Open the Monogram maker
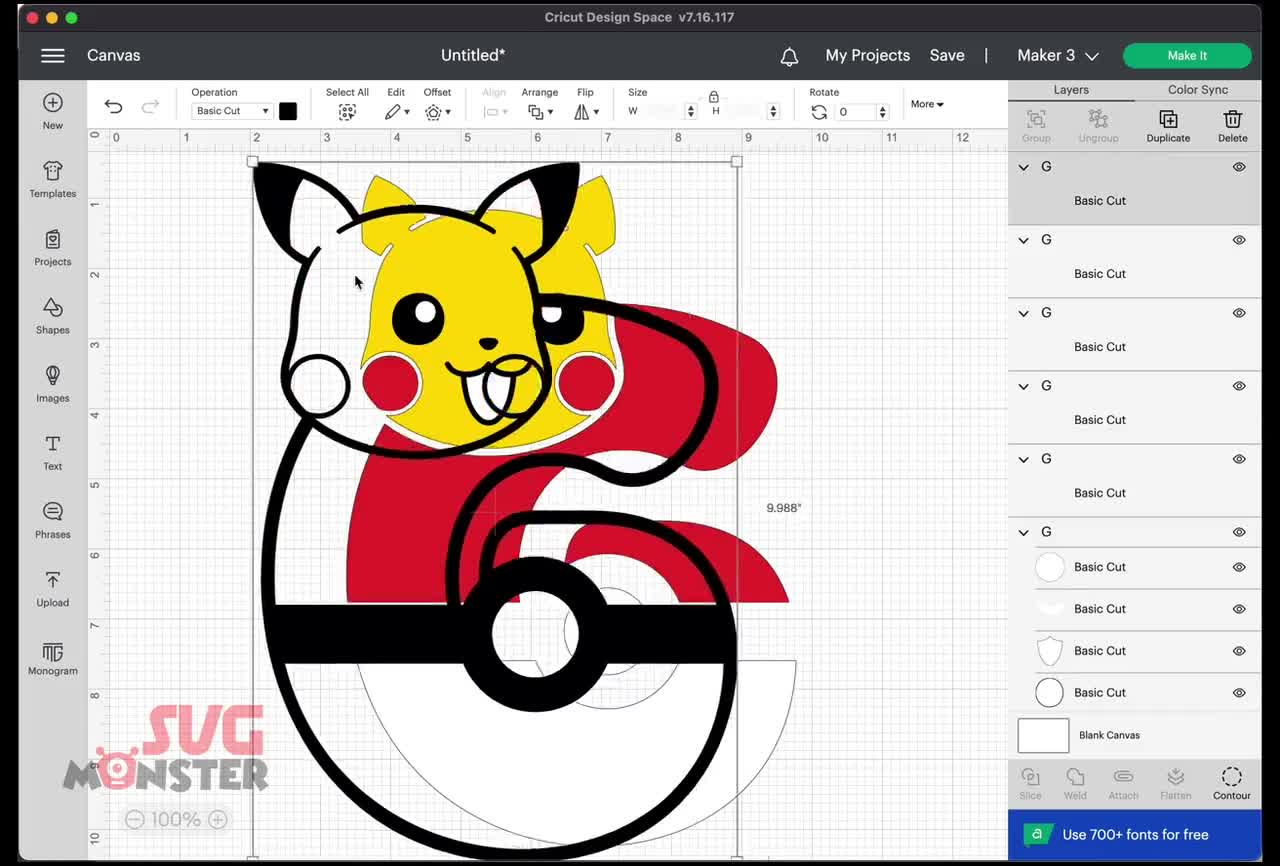This screenshot has width=1280, height=866. click(x=52, y=657)
